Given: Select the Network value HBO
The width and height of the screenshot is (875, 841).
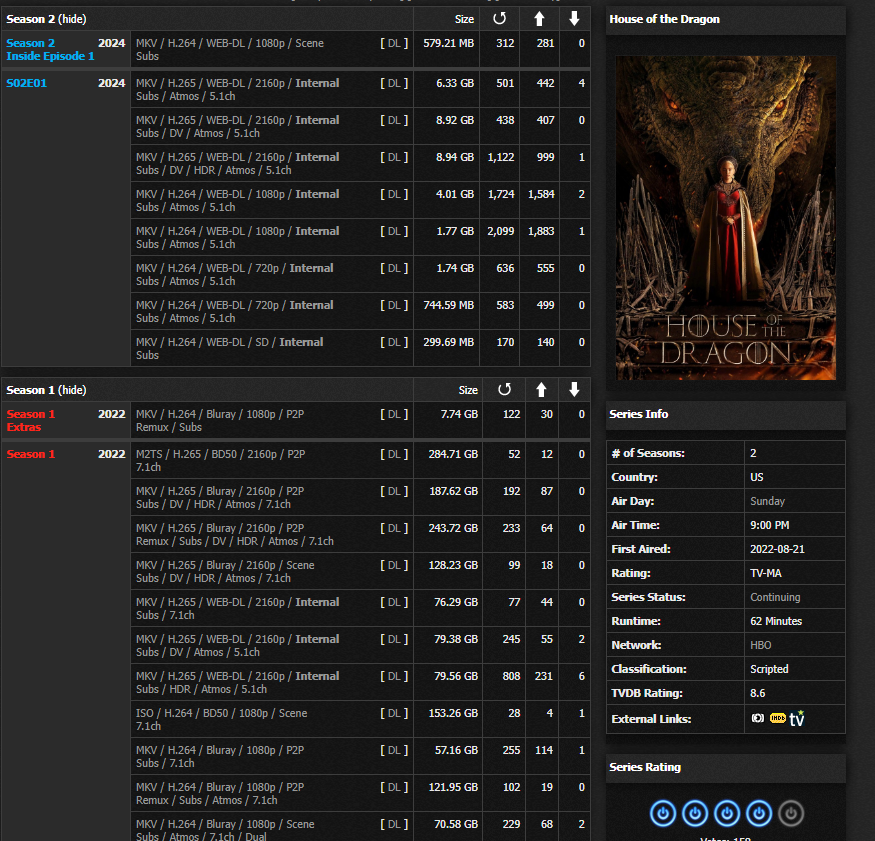Looking at the screenshot, I should click(x=761, y=645).
